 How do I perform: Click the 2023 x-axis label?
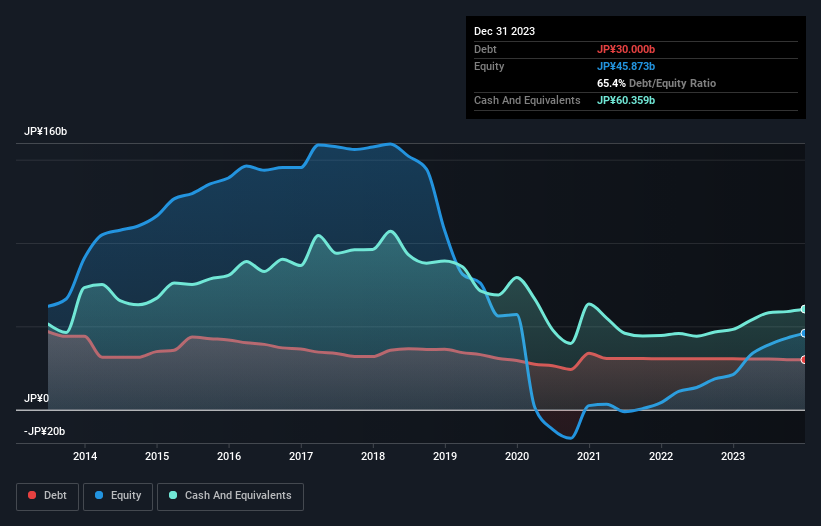[733, 457]
